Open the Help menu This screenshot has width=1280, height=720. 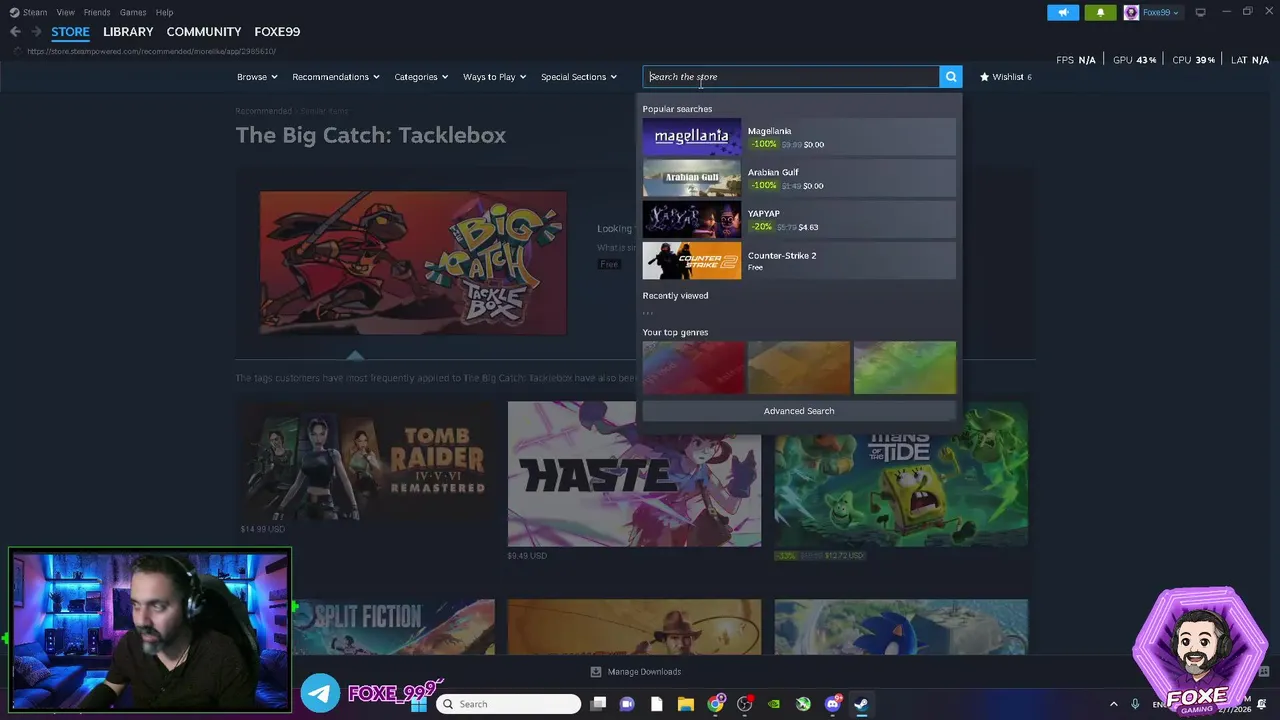164,12
